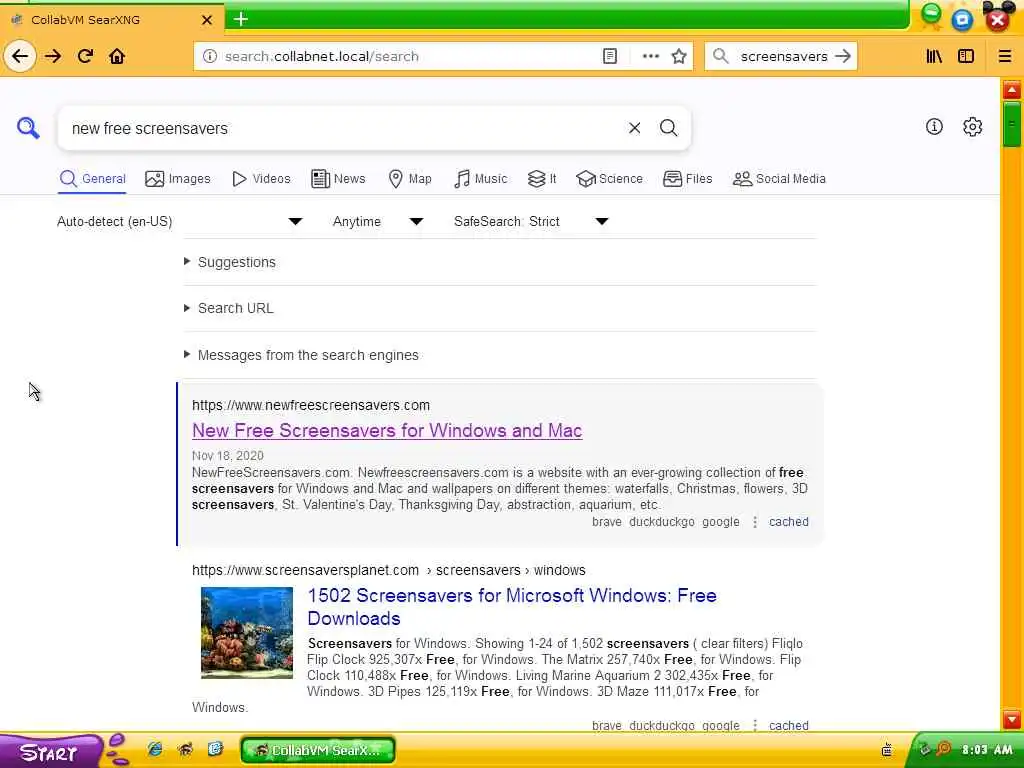The image size is (1024, 768).
Task: Close the CollabVM SearXNG tab
Action: tap(207, 20)
